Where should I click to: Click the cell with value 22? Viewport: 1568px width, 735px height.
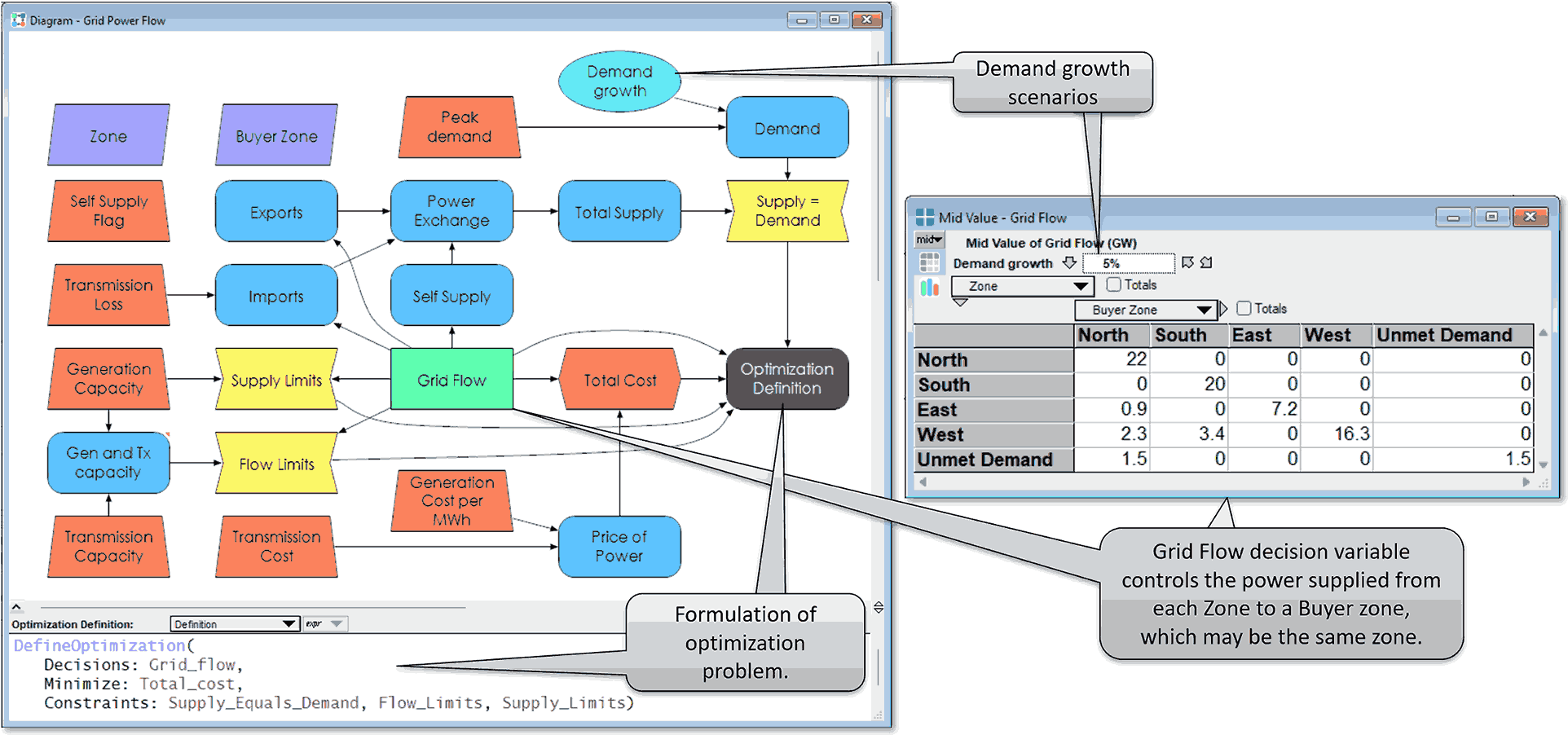[x=1112, y=359]
